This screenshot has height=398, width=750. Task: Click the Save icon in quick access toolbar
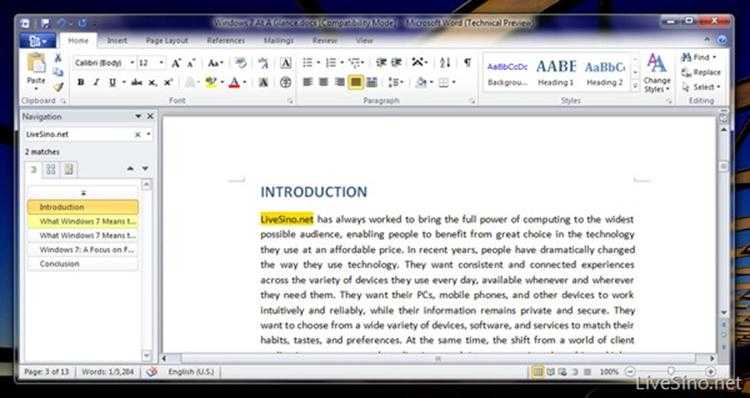(x=45, y=22)
